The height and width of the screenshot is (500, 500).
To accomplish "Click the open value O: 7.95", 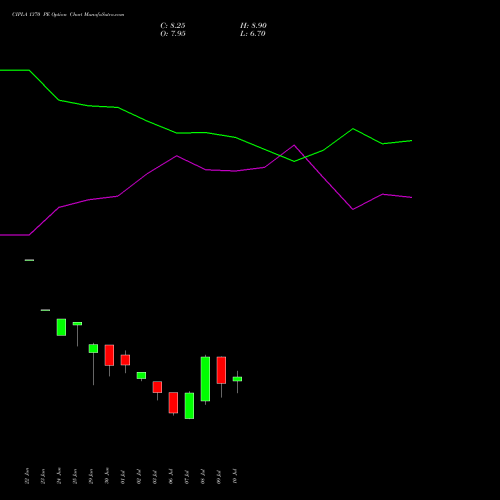I will (173, 34).
